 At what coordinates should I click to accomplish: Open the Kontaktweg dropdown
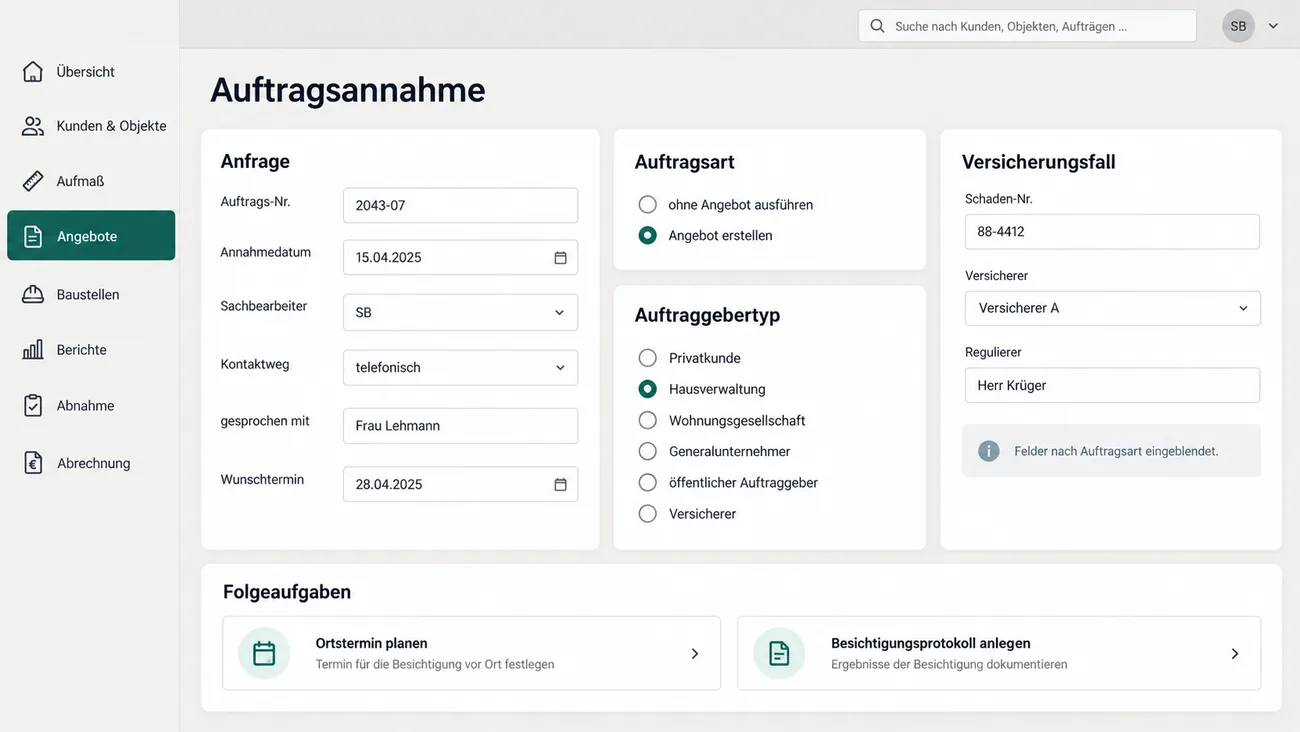[x=460, y=367]
